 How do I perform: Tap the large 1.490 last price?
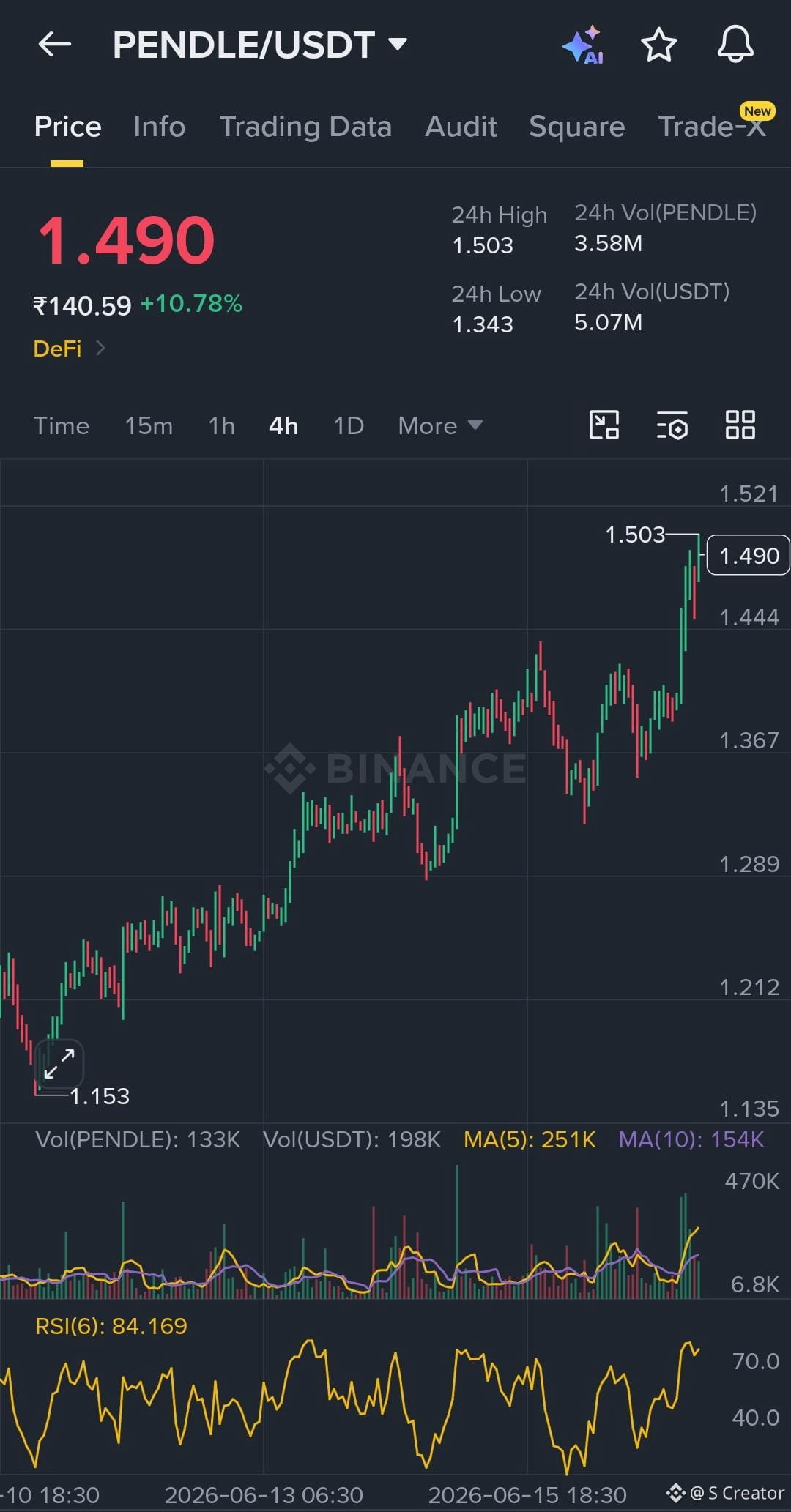coord(125,240)
